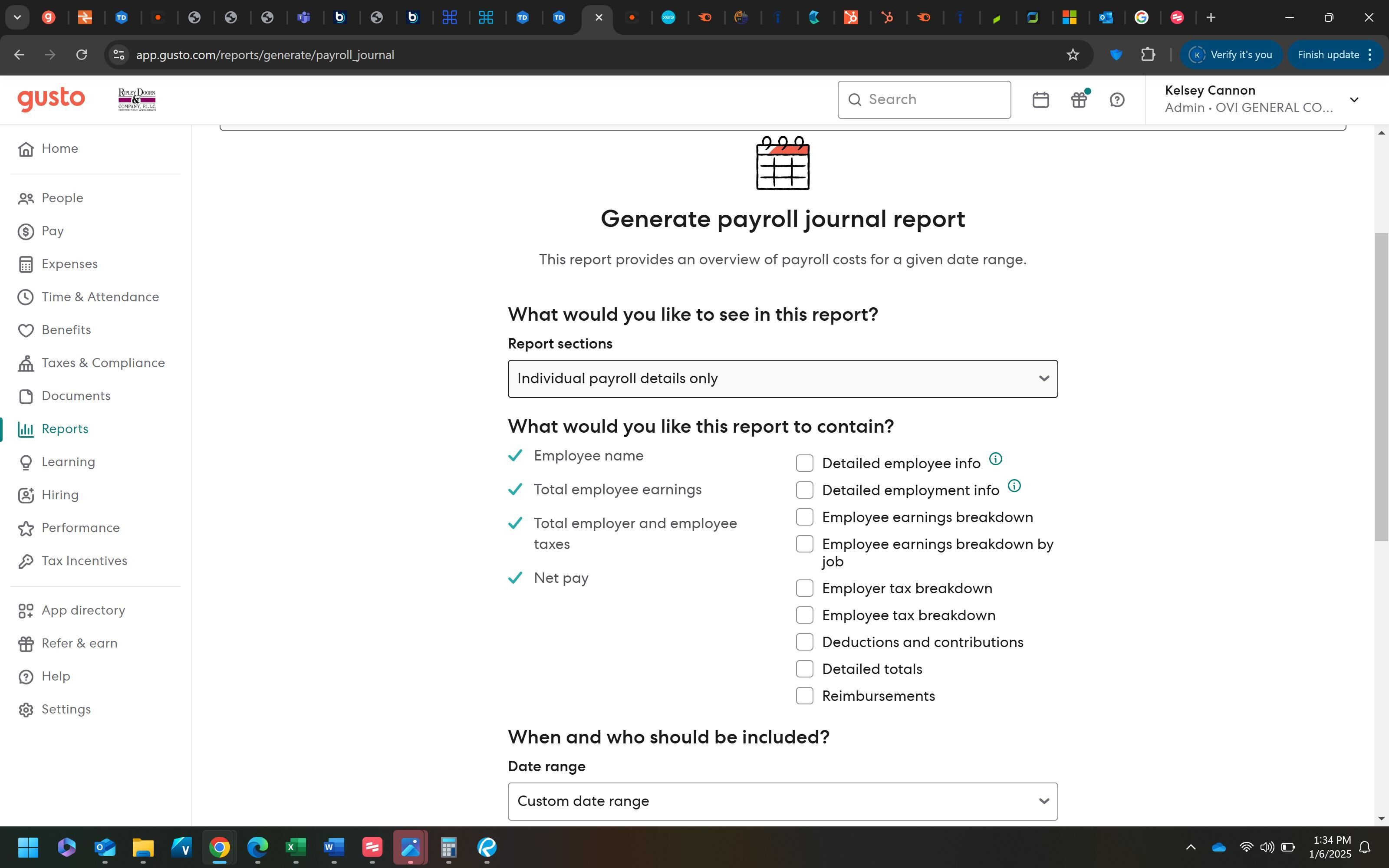
Task: Expand the Custom date range dropdown
Action: [x=782, y=802]
